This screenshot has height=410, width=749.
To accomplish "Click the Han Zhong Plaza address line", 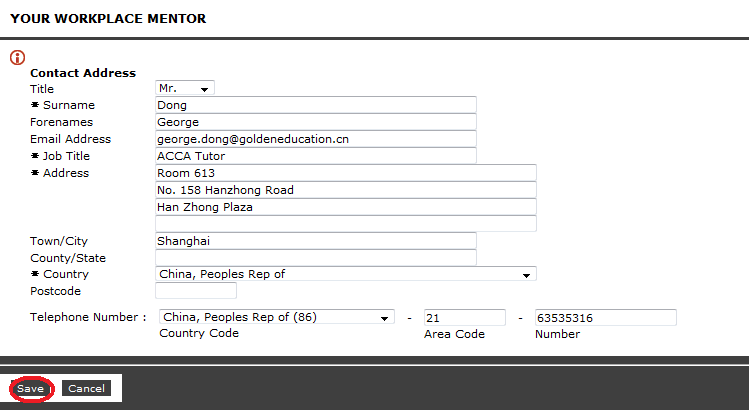I will point(346,207).
